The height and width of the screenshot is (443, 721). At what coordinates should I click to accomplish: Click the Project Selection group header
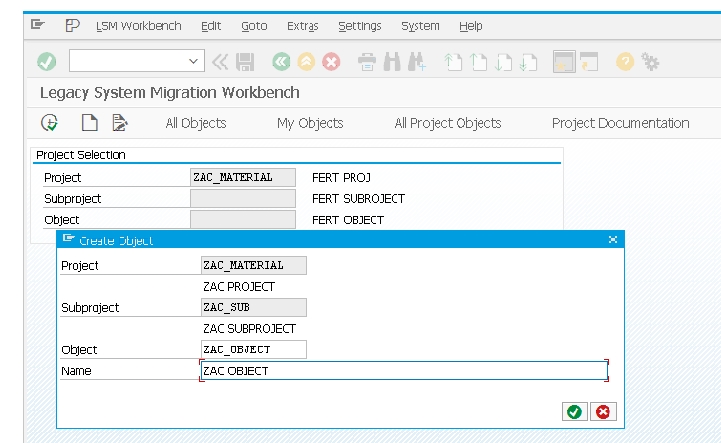tap(80, 155)
